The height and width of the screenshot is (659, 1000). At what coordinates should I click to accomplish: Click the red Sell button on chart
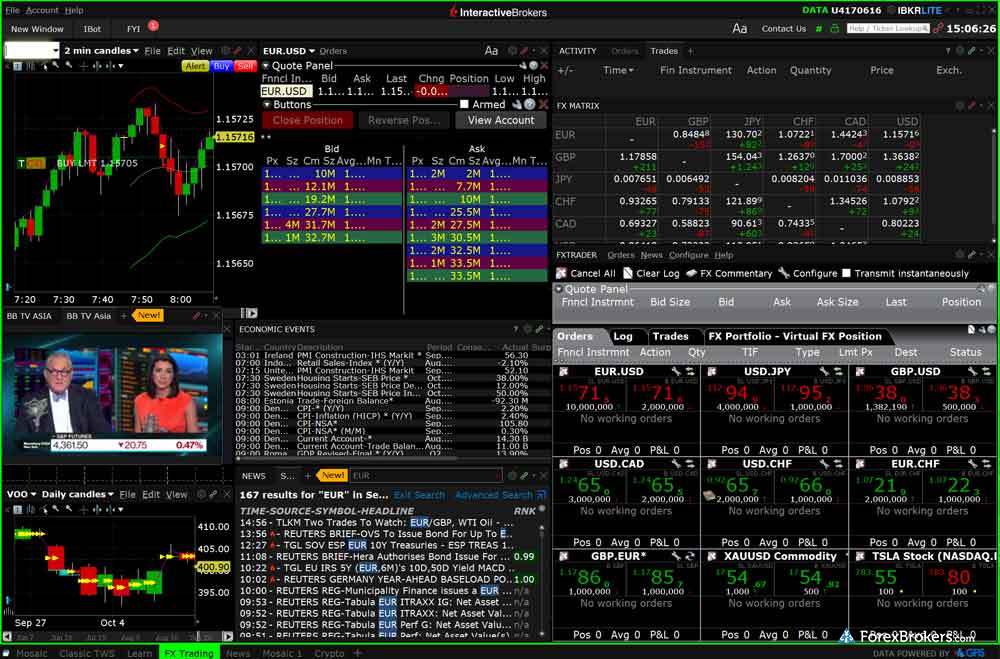[246, 66]
